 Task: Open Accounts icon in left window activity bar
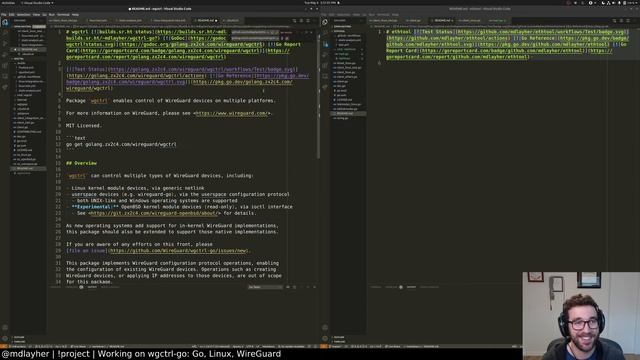[x=5, y=328]
